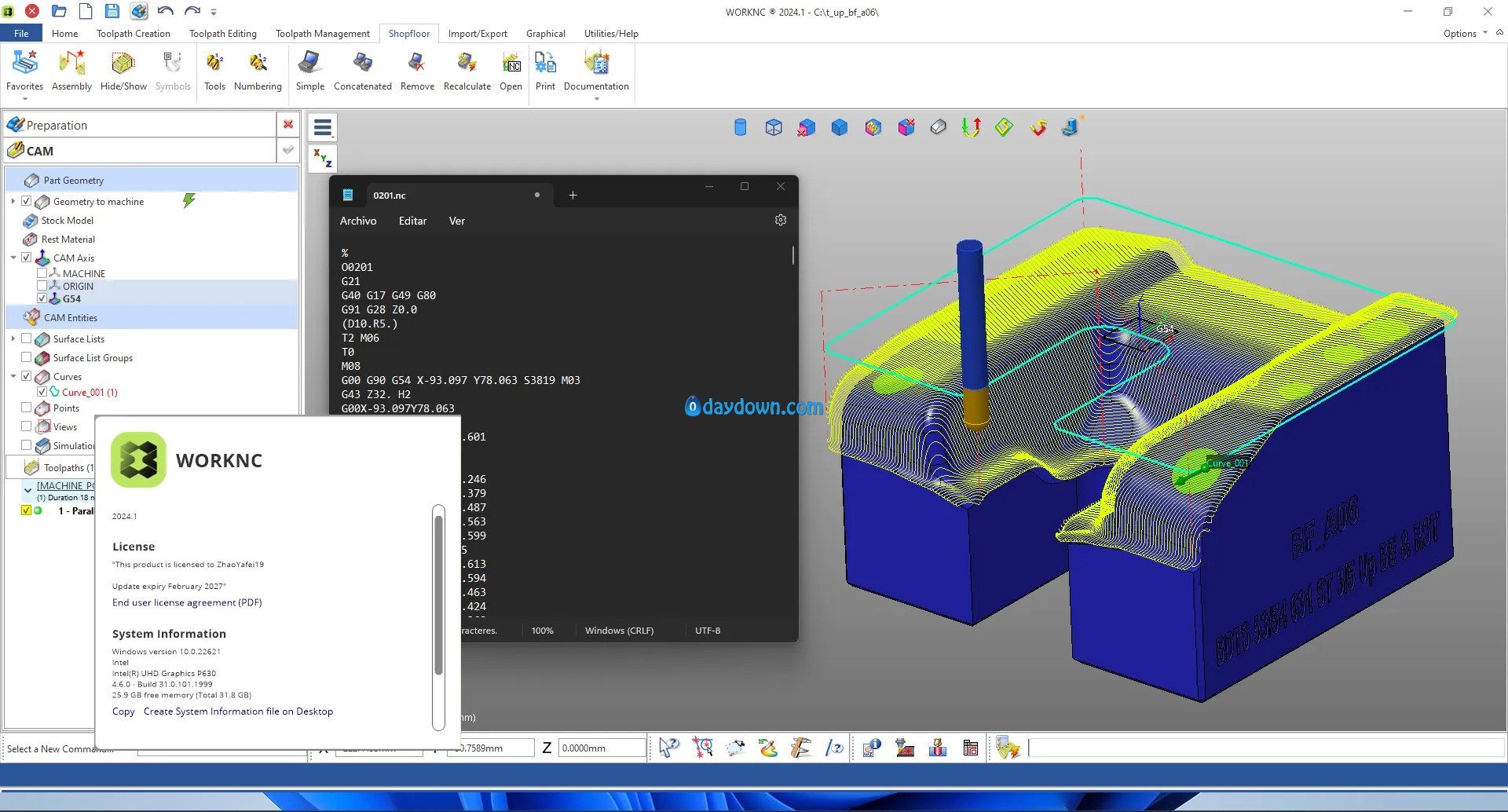1508x812 pixels.
Task: Click the Remove ribbon icon
Action: (417, 71)
